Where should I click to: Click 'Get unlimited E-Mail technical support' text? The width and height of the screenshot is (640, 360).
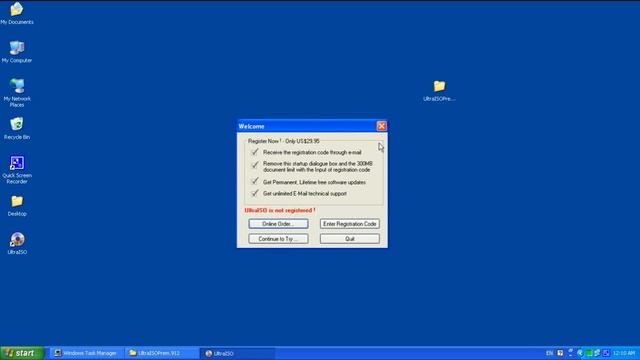(305, 193)
